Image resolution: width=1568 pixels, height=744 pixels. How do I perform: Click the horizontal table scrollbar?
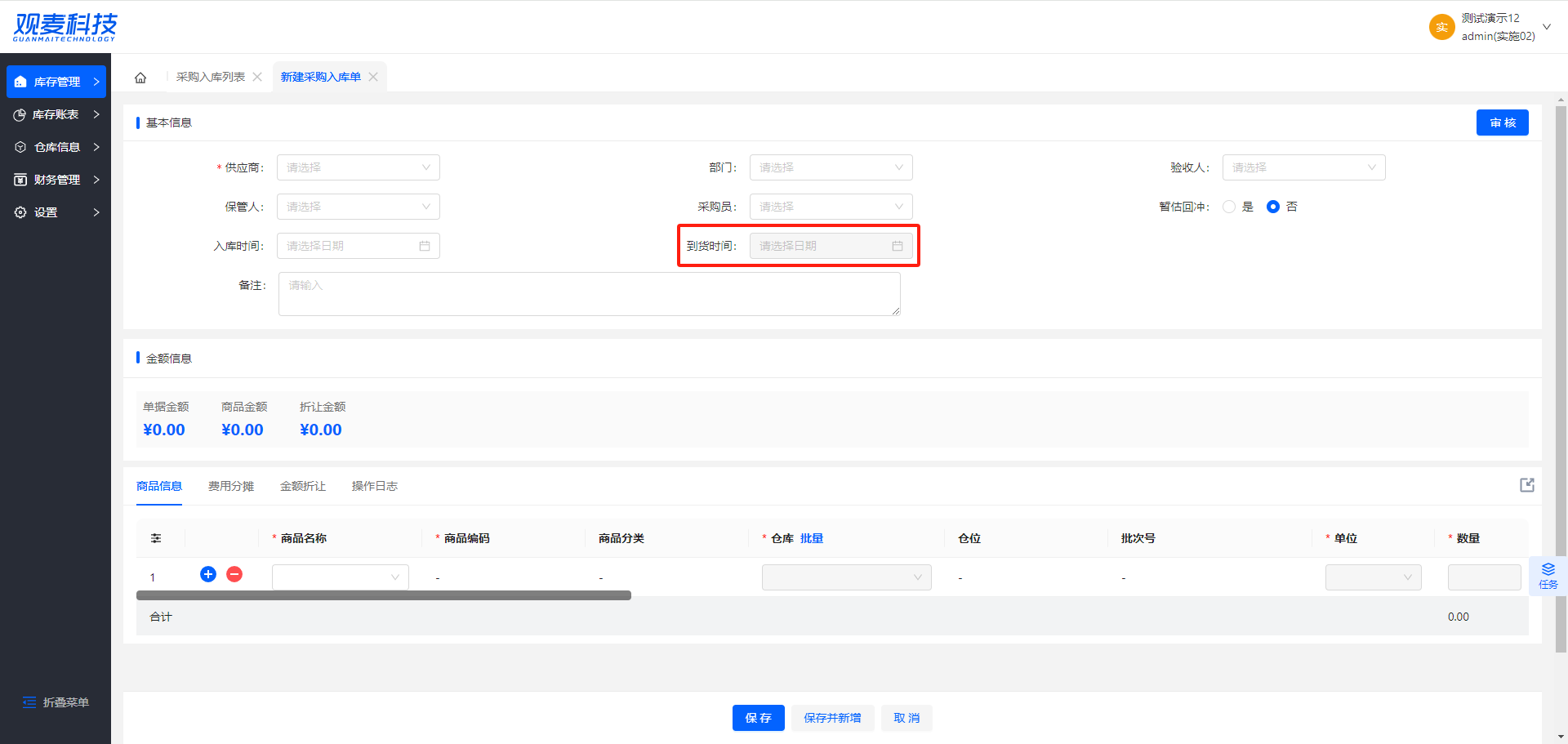pos(384,595)
